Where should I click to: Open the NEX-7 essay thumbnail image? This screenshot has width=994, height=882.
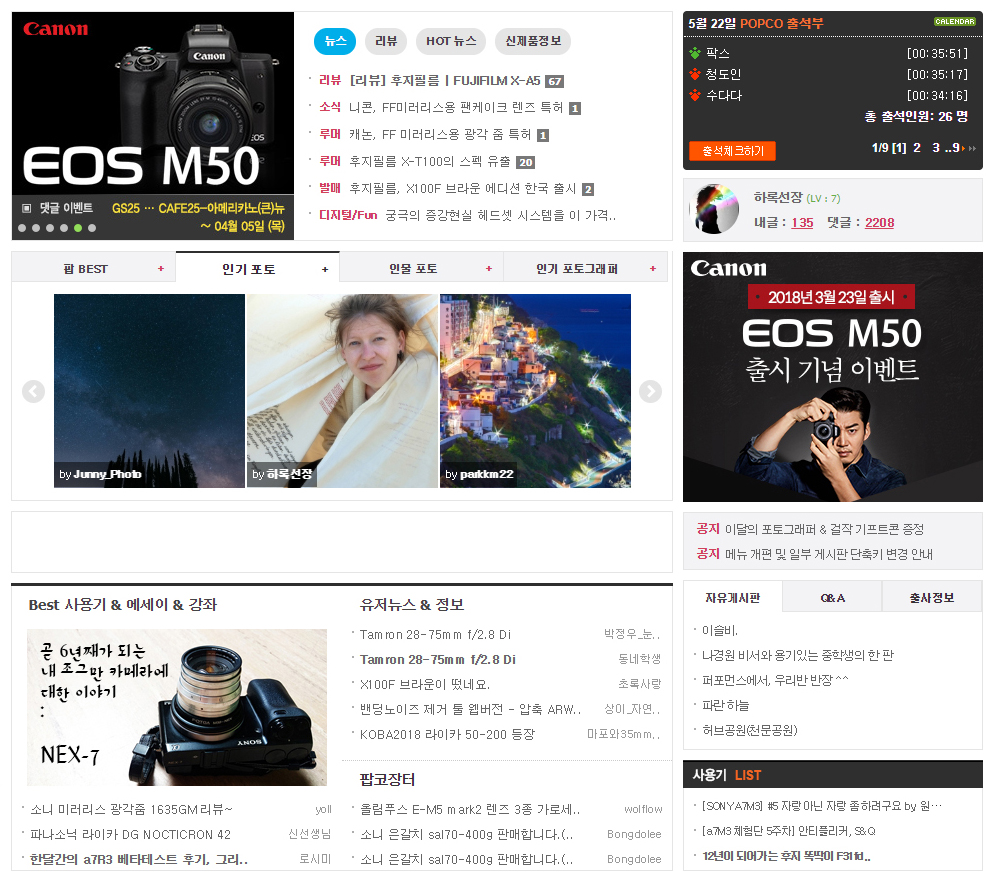(x=177, y=708)
